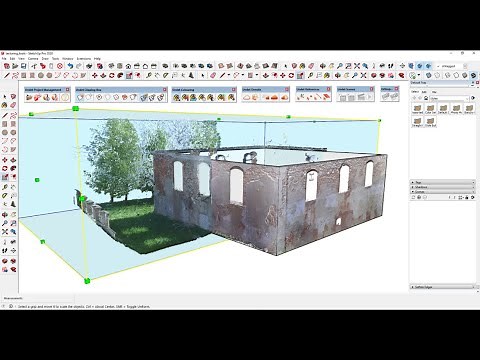Image resolution: width=480 pixels, height=360 pixels.
Task: Click the green scale grip at bottom corner of bounding box
Action: 87,281
